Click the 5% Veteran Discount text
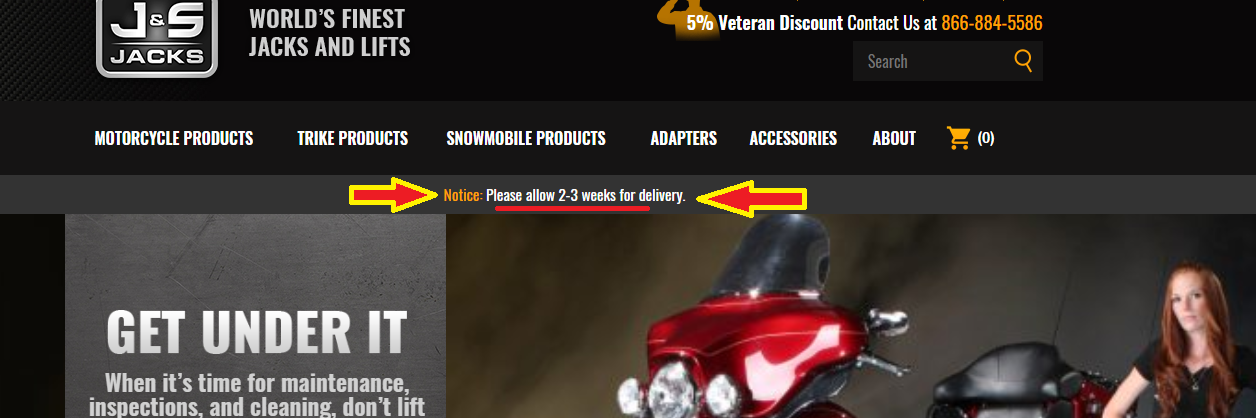This screenshot has height=418, width=1256. click(x=764, y=22)
